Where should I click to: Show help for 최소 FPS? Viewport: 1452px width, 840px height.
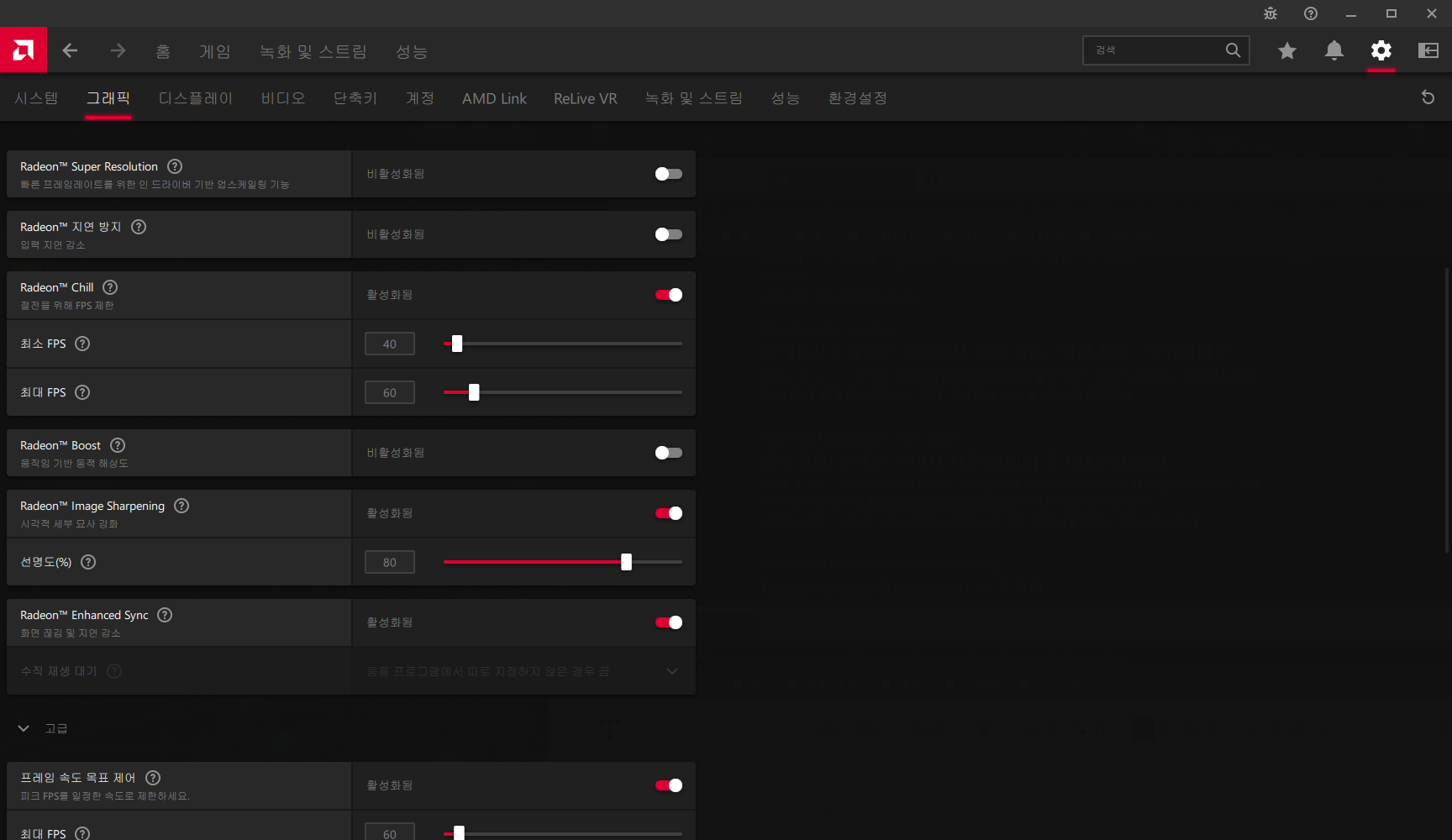tap(82, 344)
